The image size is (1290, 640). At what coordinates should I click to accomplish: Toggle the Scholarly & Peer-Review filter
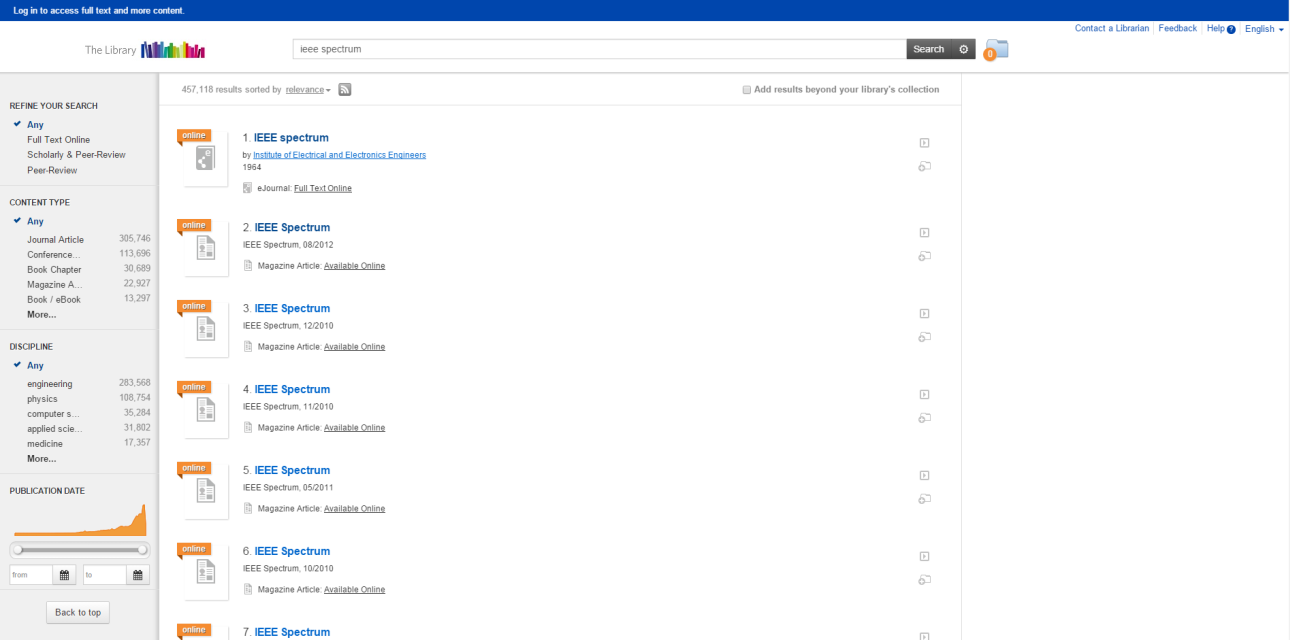[76, 155]
